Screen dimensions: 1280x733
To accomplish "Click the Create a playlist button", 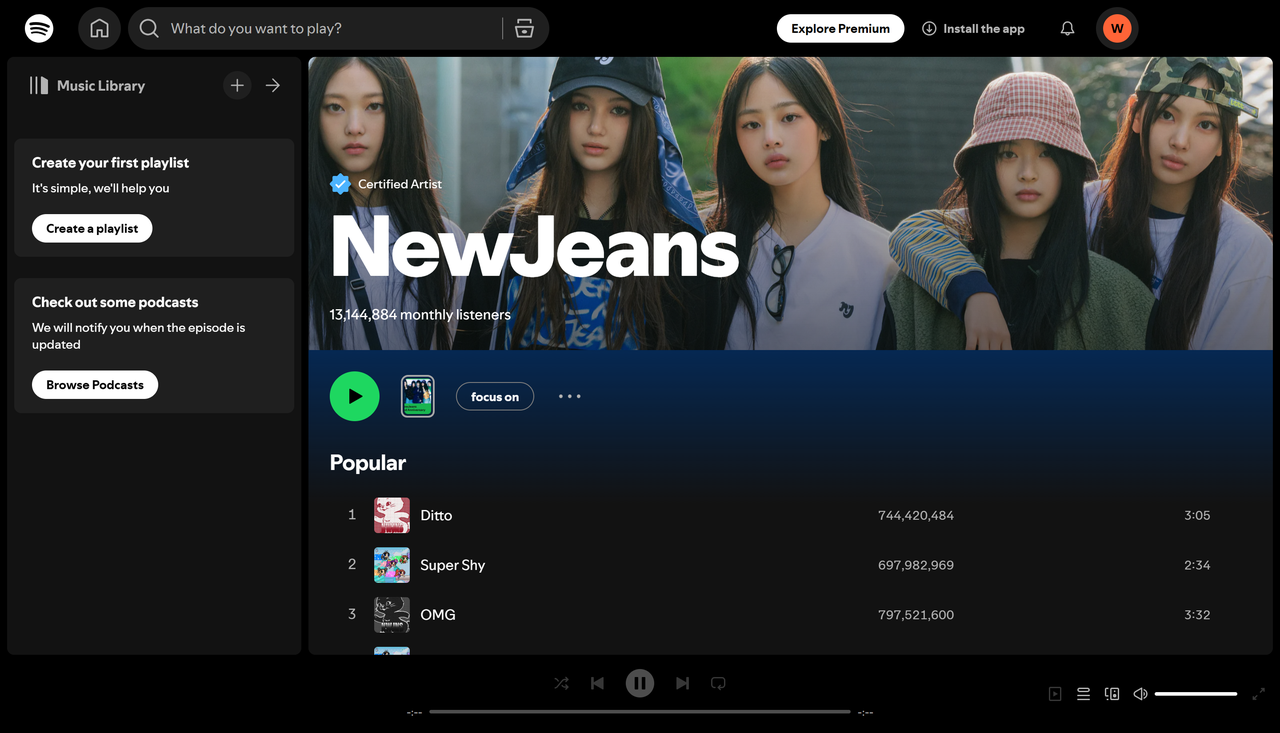I will coord(92,228).
